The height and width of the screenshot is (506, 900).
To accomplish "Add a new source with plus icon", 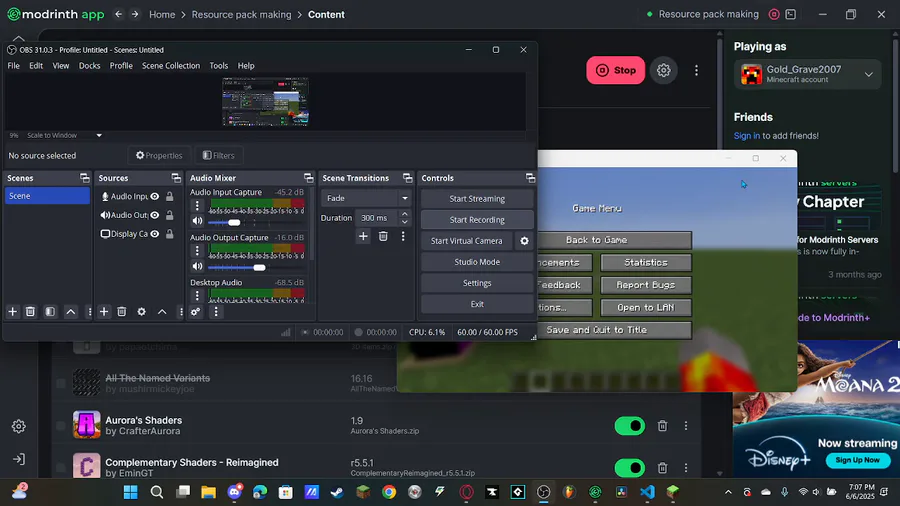I will coord(103,312).
